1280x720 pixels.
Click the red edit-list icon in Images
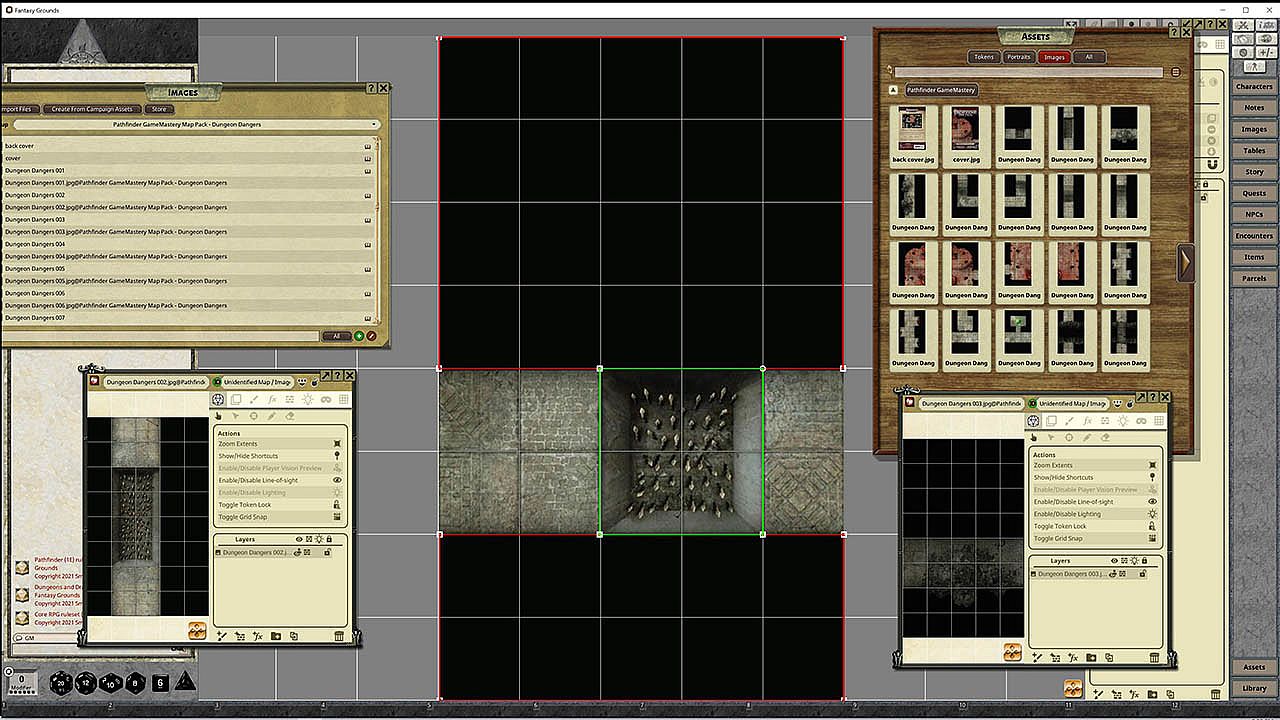pyautogui.click(x=371, y=336)
